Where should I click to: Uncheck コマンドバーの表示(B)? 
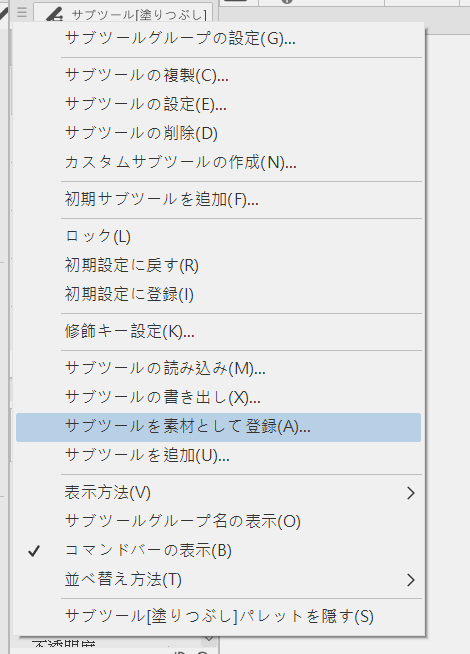[219, 551]
